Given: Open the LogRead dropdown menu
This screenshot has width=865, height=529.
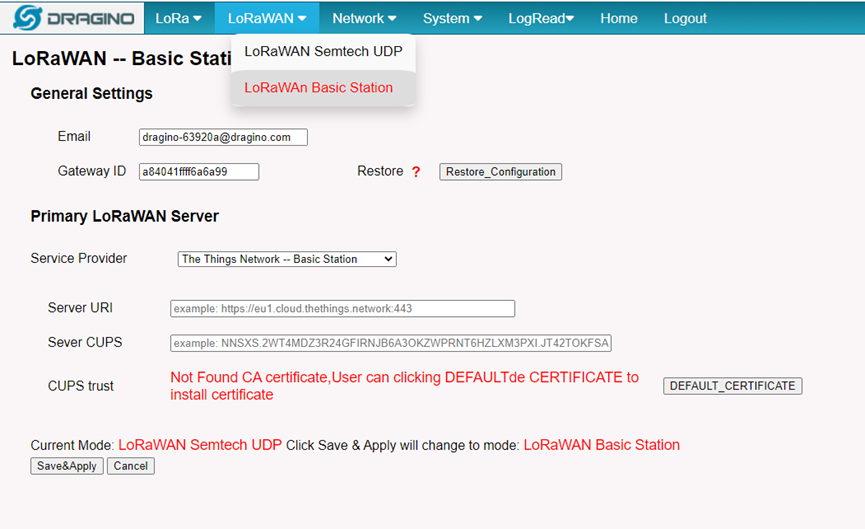Looking at the screenshot, I should click(541, 18).
